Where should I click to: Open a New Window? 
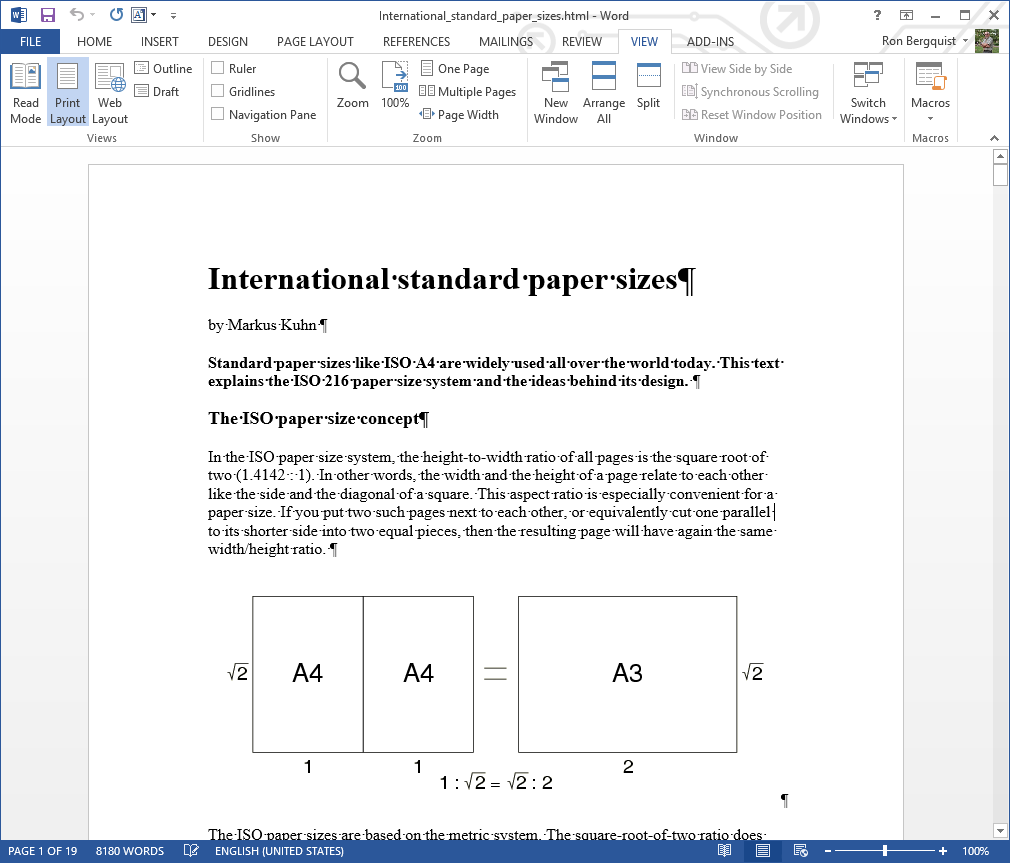coord(555,92)
